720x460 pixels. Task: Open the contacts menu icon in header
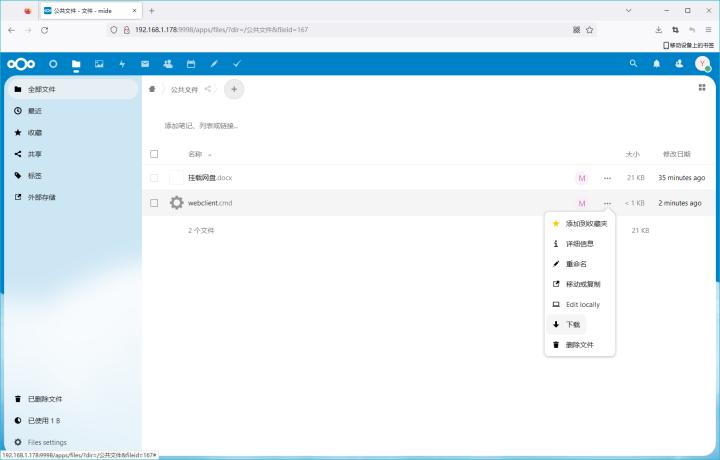pyautogui.click(x=680, y=64)
